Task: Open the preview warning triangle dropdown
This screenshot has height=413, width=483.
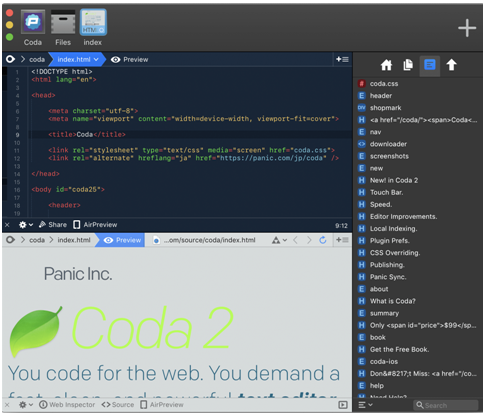Action: [x=279, y=240]
